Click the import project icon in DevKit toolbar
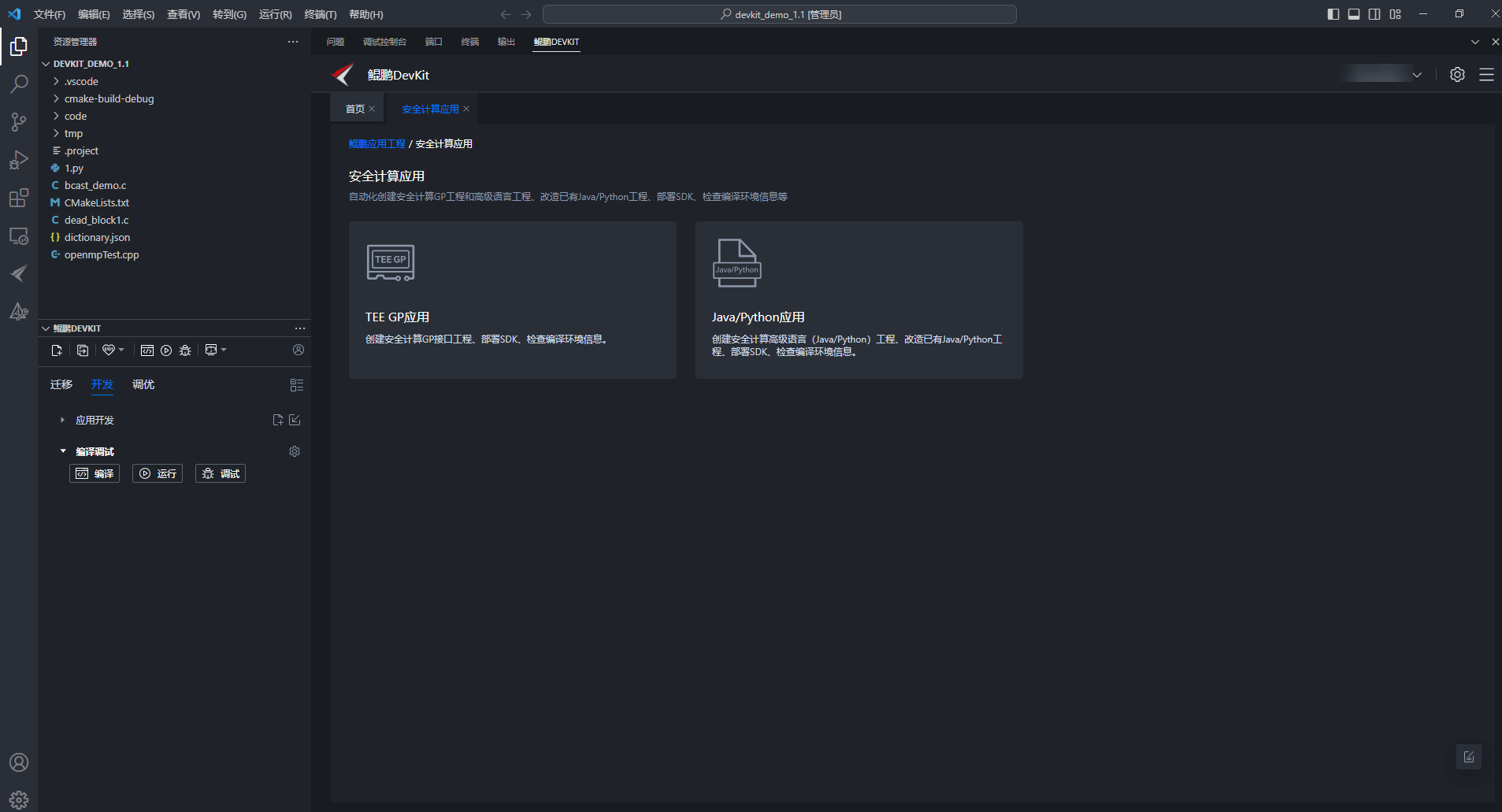This screenshot has height=812, width=1502. 83,350
